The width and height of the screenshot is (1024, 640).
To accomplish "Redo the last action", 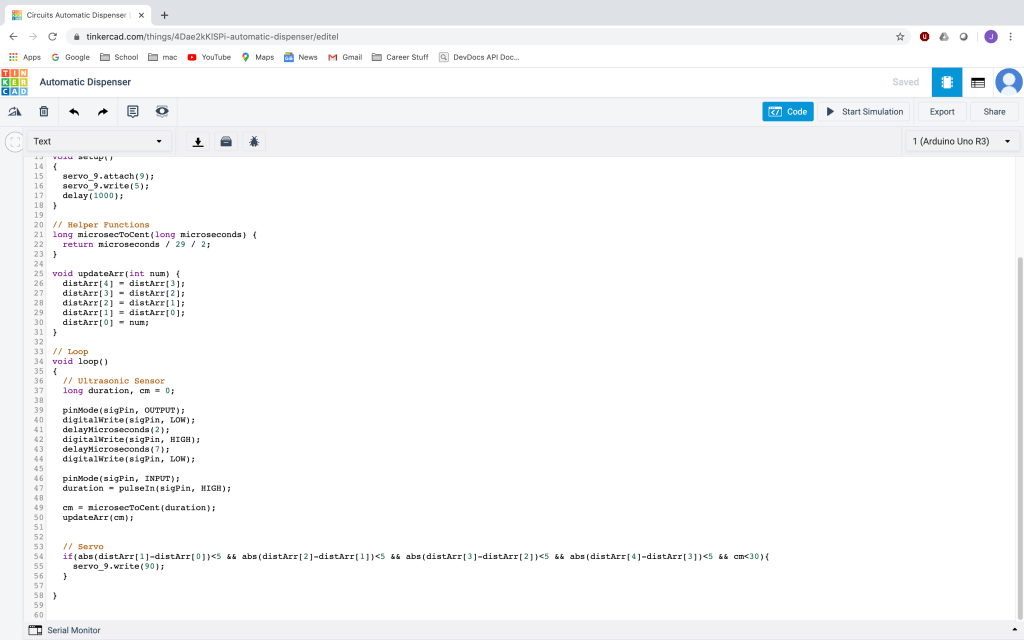I will click(102, 112).
